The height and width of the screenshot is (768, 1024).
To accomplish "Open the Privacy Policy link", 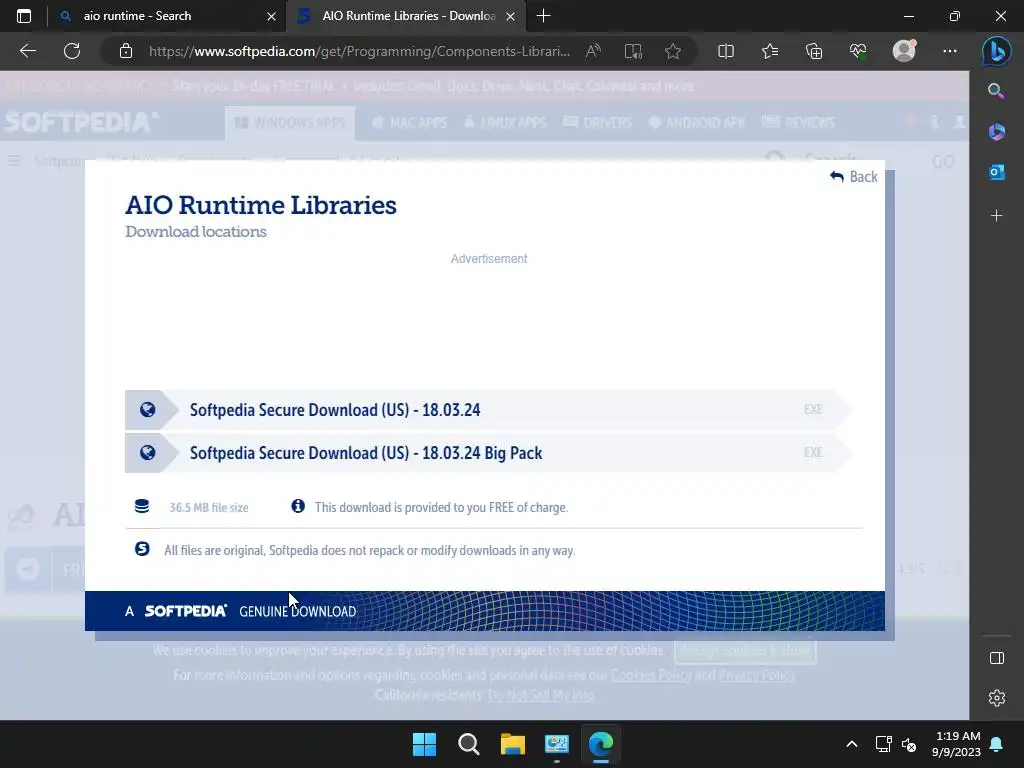I will 757,675.
